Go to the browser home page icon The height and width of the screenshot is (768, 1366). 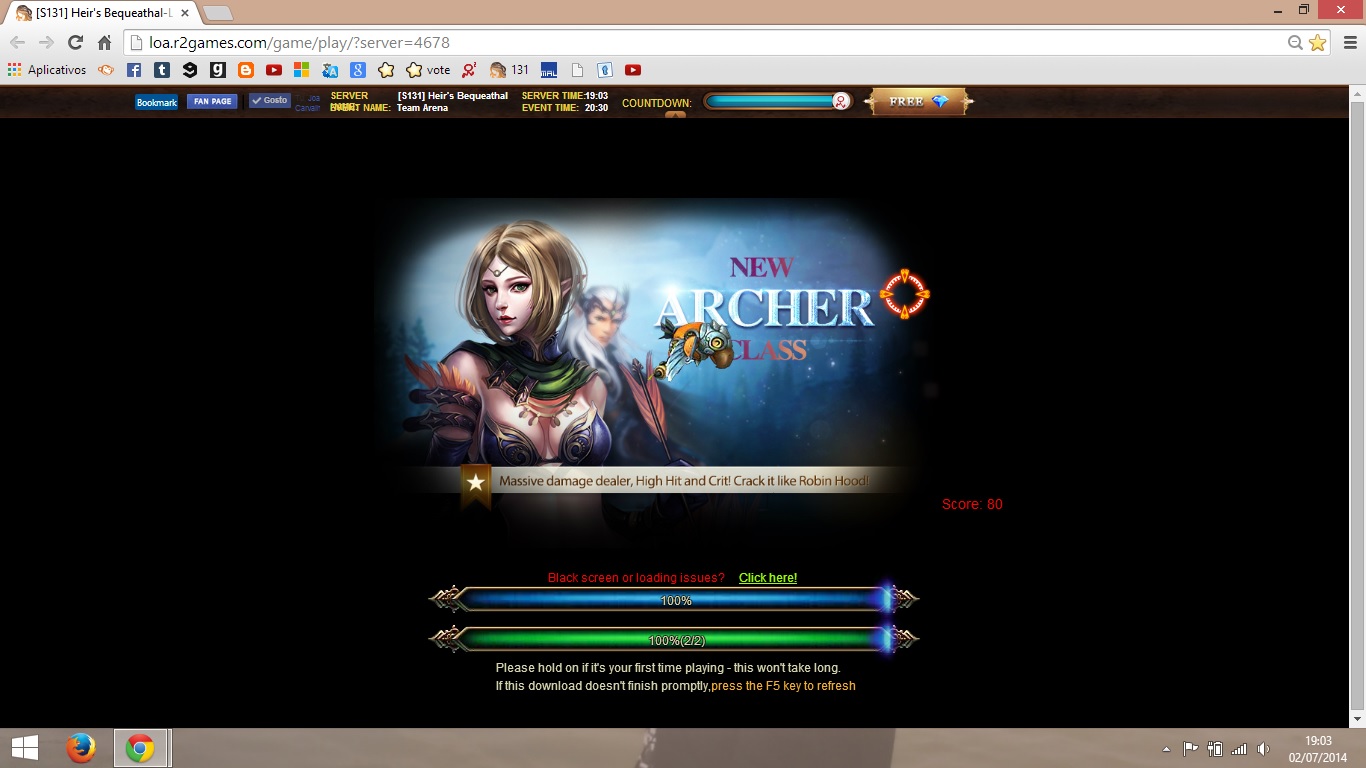coord(104,42)
